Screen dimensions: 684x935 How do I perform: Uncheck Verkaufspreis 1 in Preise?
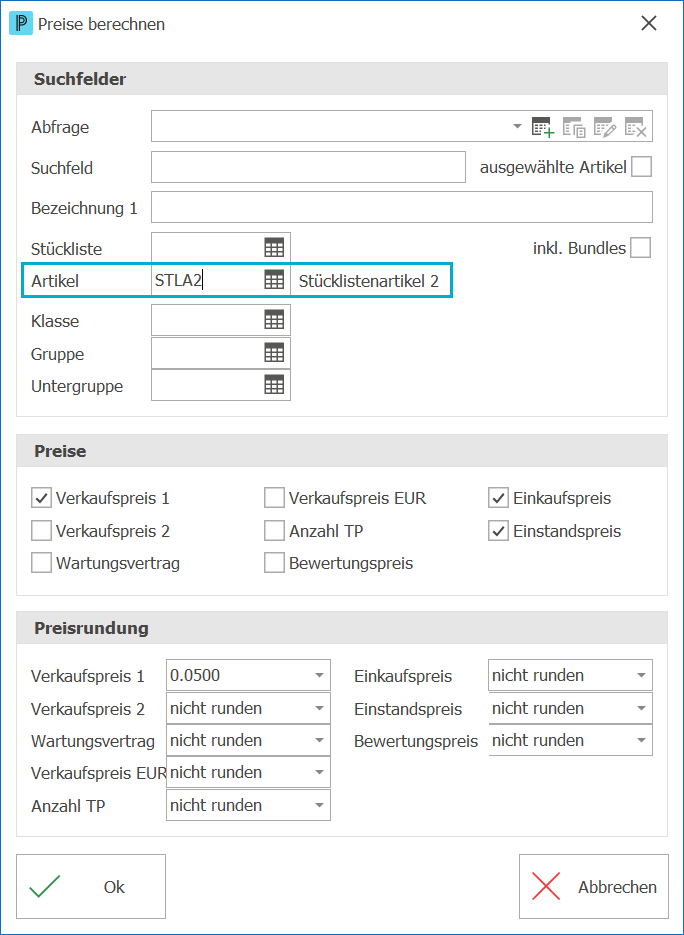(x=41, y=498)
